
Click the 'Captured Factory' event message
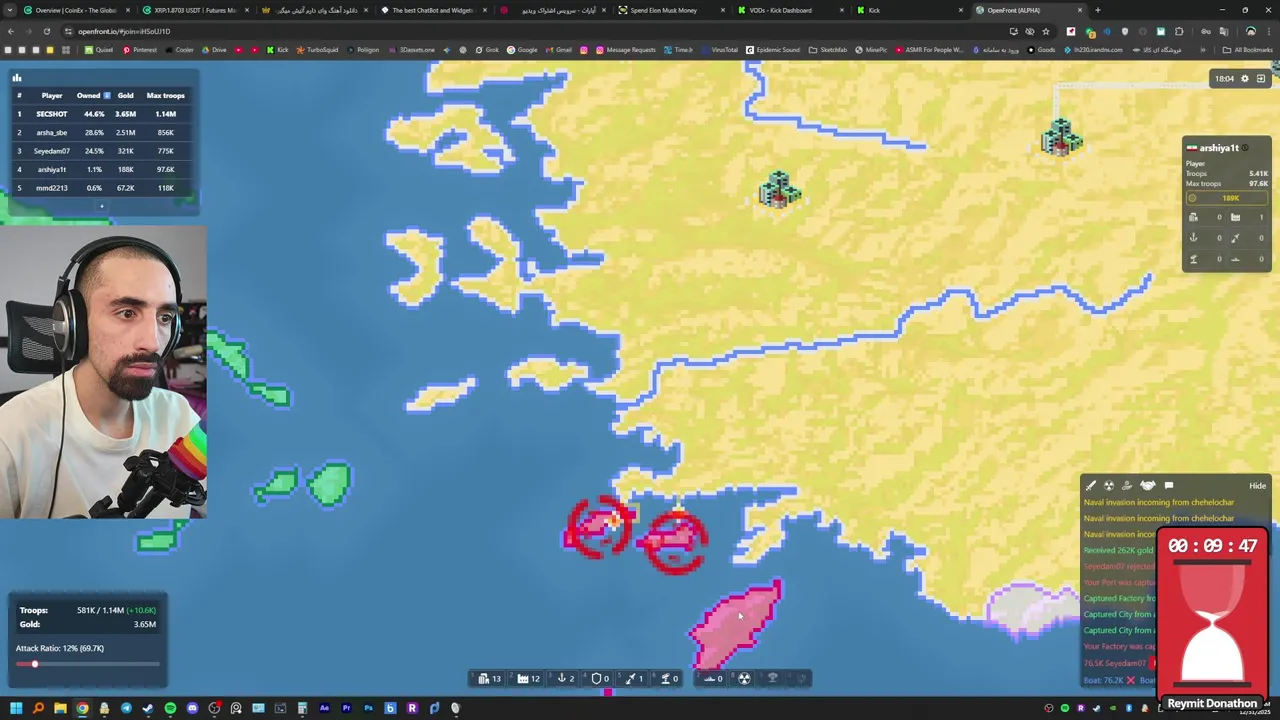coord(1119,598)
